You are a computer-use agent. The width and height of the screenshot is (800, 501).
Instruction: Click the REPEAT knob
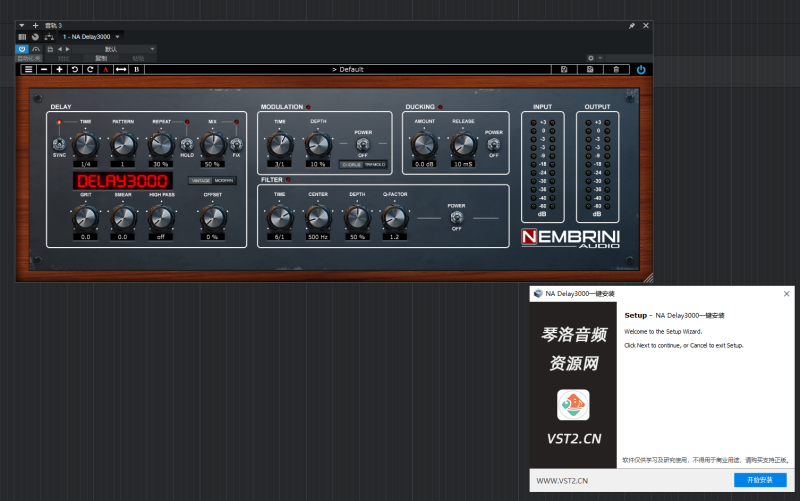click(x=161, y=145)
